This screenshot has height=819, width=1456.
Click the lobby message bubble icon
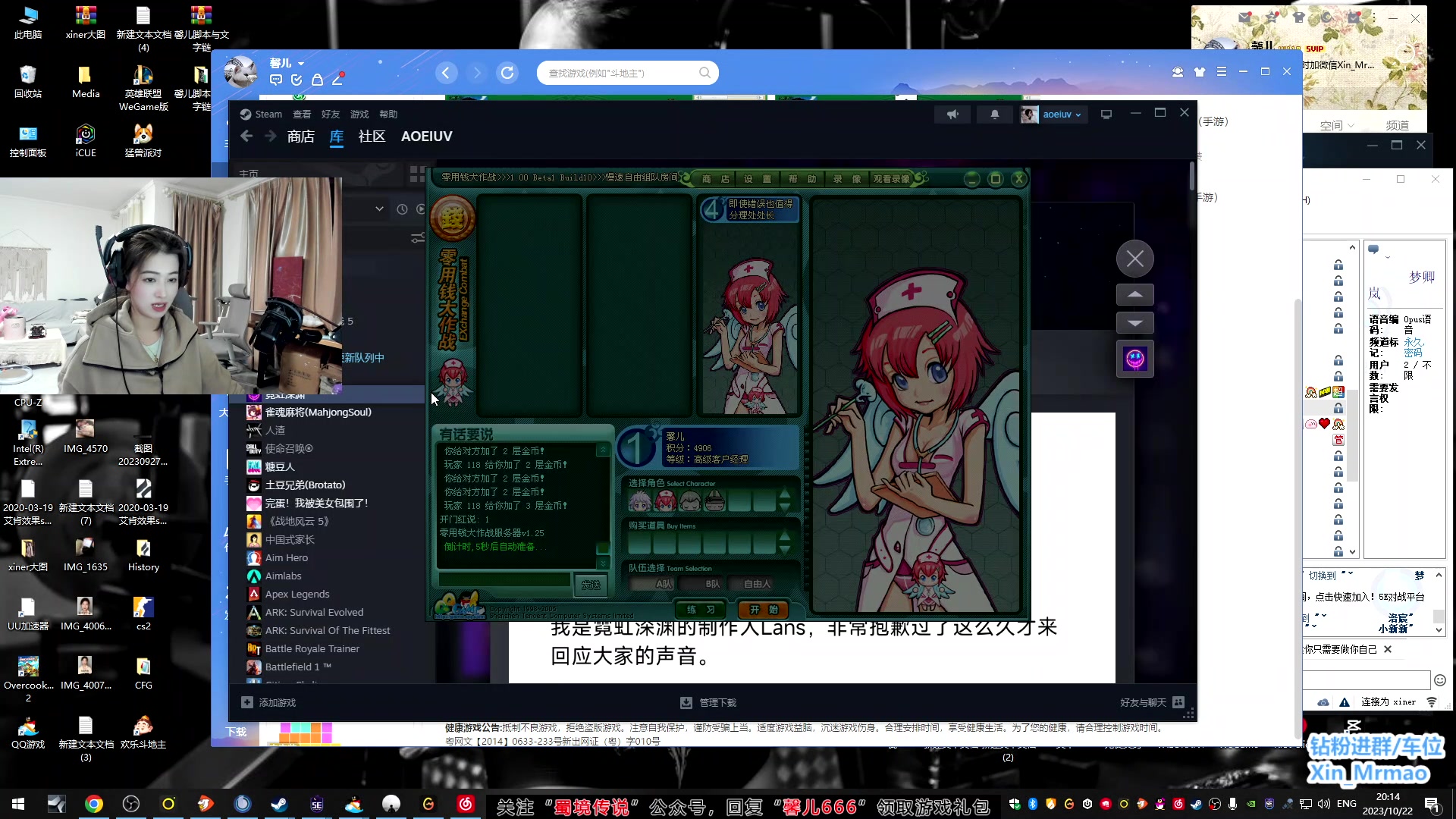pyautogui.click(x=276, y=80)
